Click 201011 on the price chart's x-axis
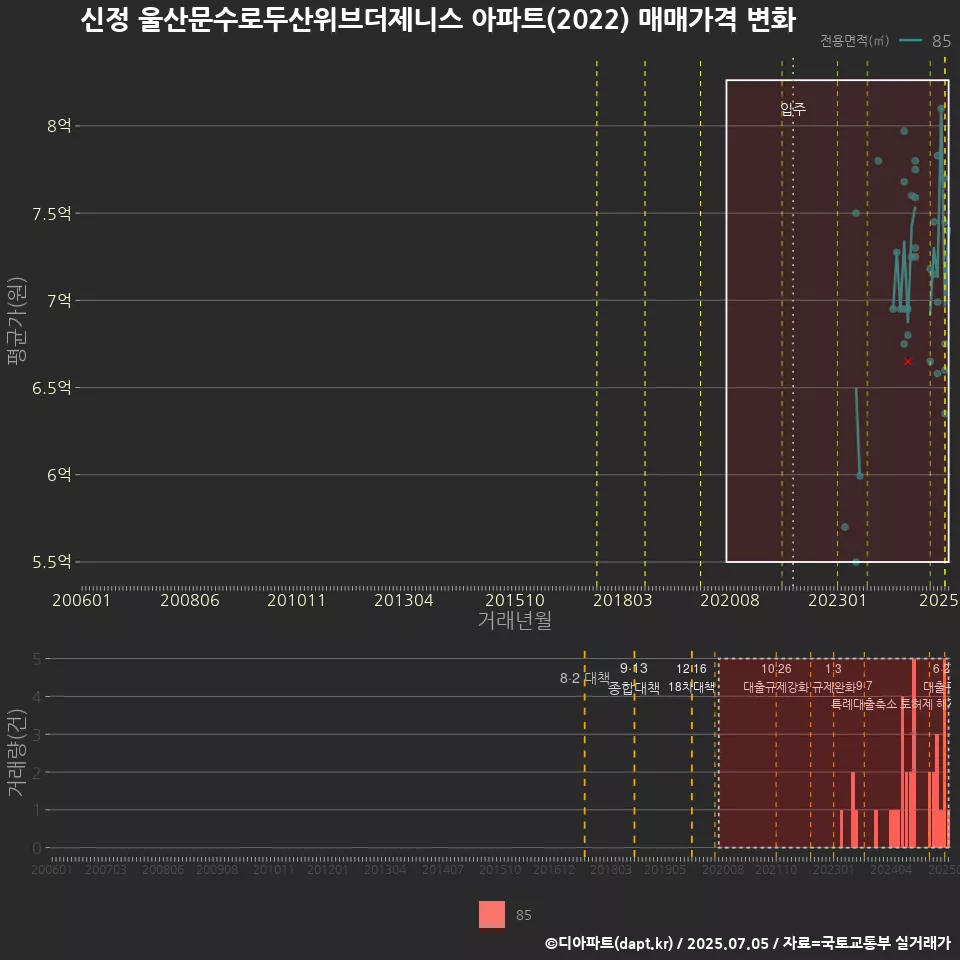 [296, 599]
